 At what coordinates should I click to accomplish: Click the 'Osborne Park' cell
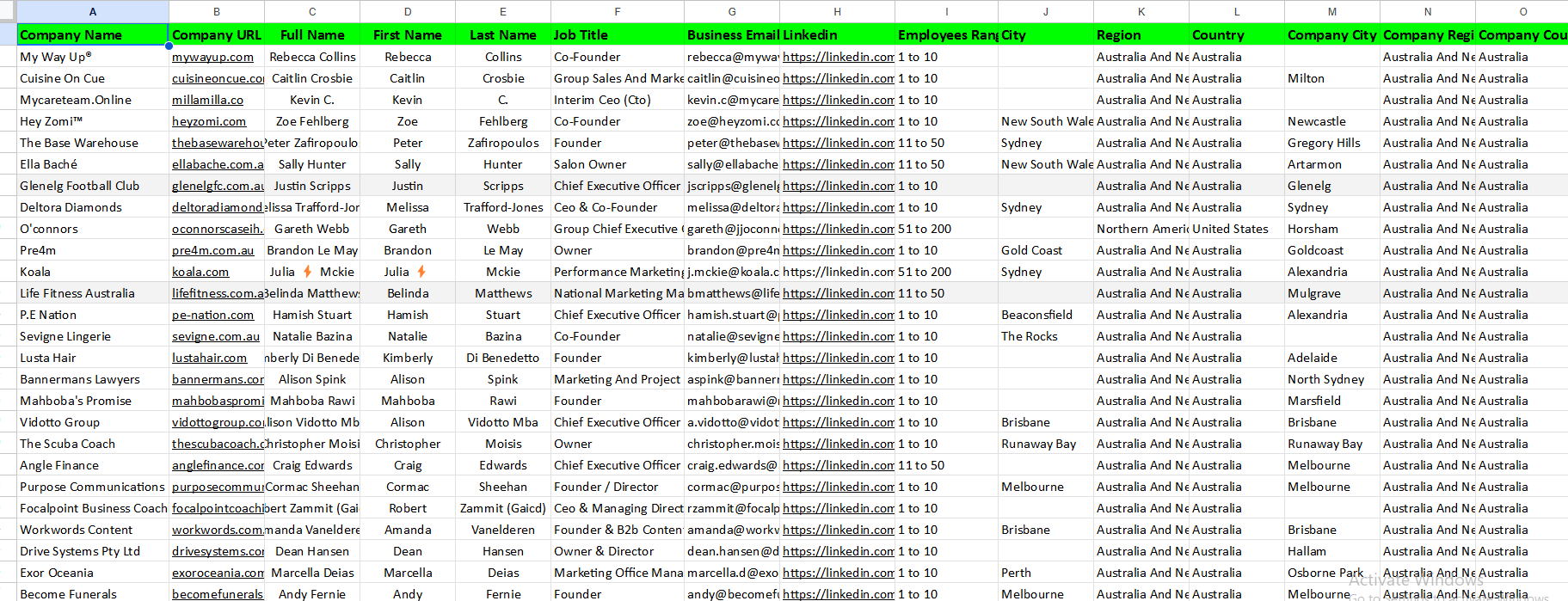pos(1332,573)
